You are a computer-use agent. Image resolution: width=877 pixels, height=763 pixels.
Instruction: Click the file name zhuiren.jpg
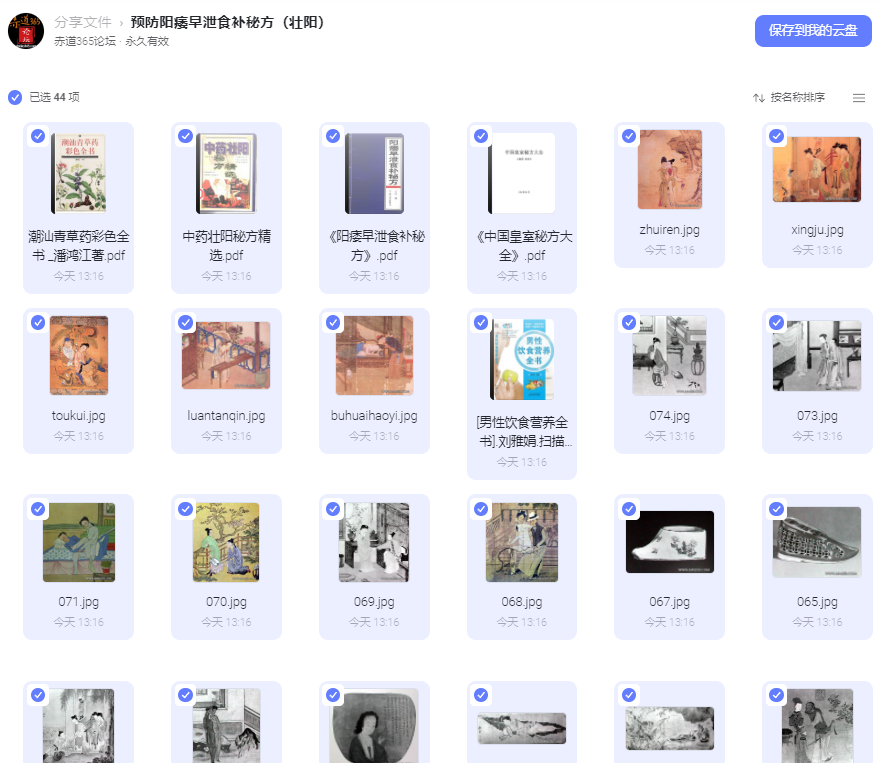coord(669,230)
